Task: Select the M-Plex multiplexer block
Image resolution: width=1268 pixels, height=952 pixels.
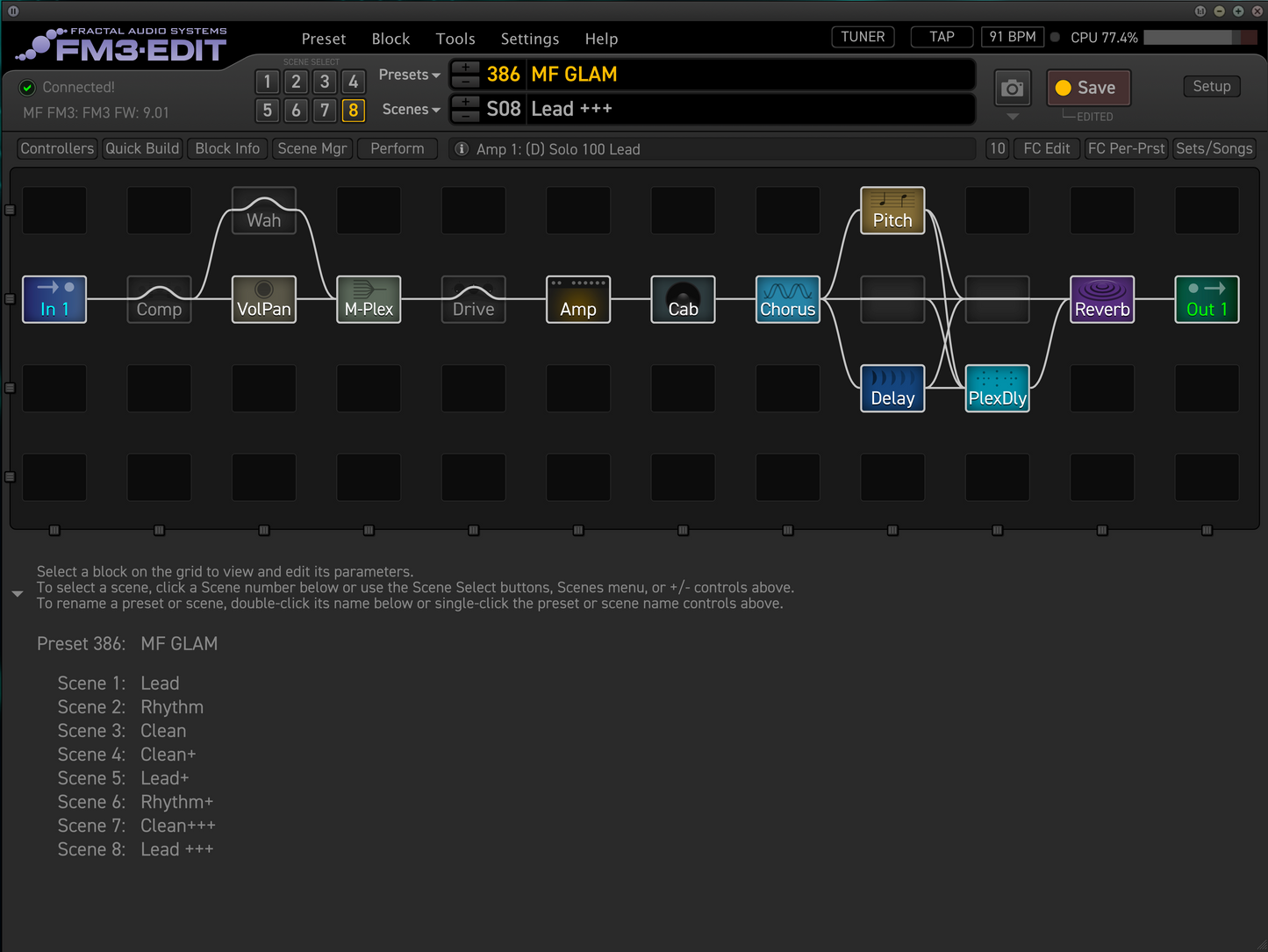Action: click(x=369, y=299)
